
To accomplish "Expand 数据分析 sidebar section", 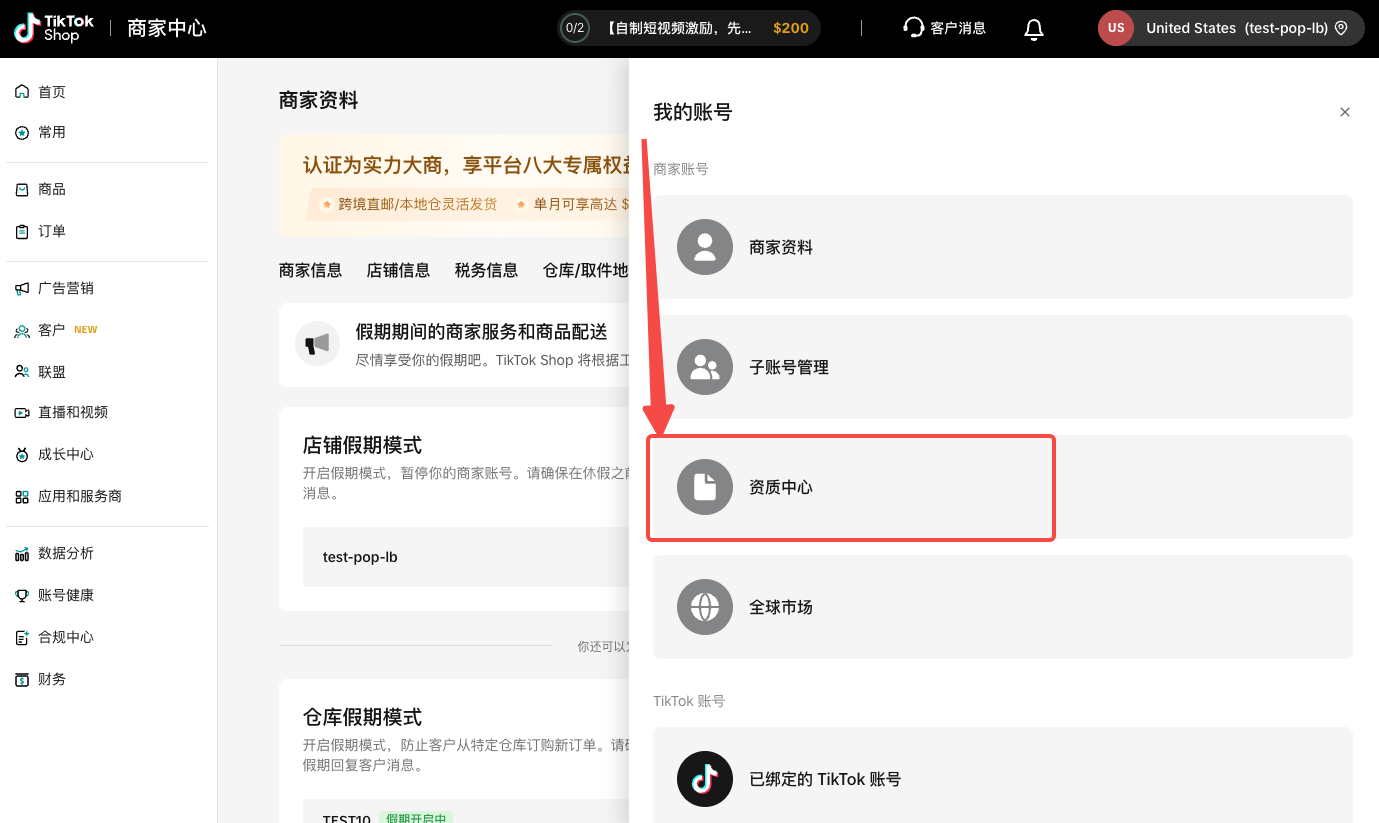I will (65, 553).
